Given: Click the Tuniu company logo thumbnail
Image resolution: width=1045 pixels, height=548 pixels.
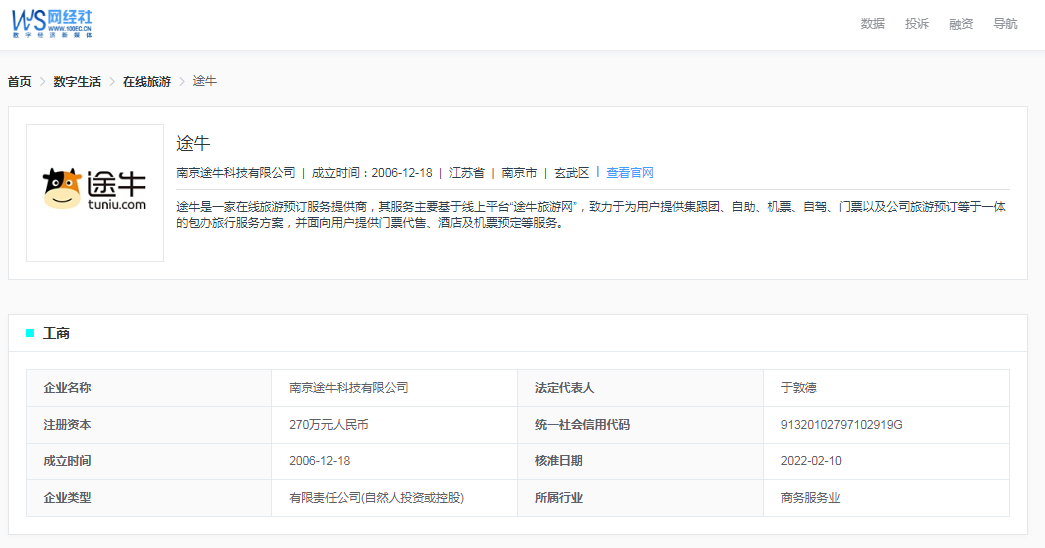Looking at the screenshot, I should 95,192.
